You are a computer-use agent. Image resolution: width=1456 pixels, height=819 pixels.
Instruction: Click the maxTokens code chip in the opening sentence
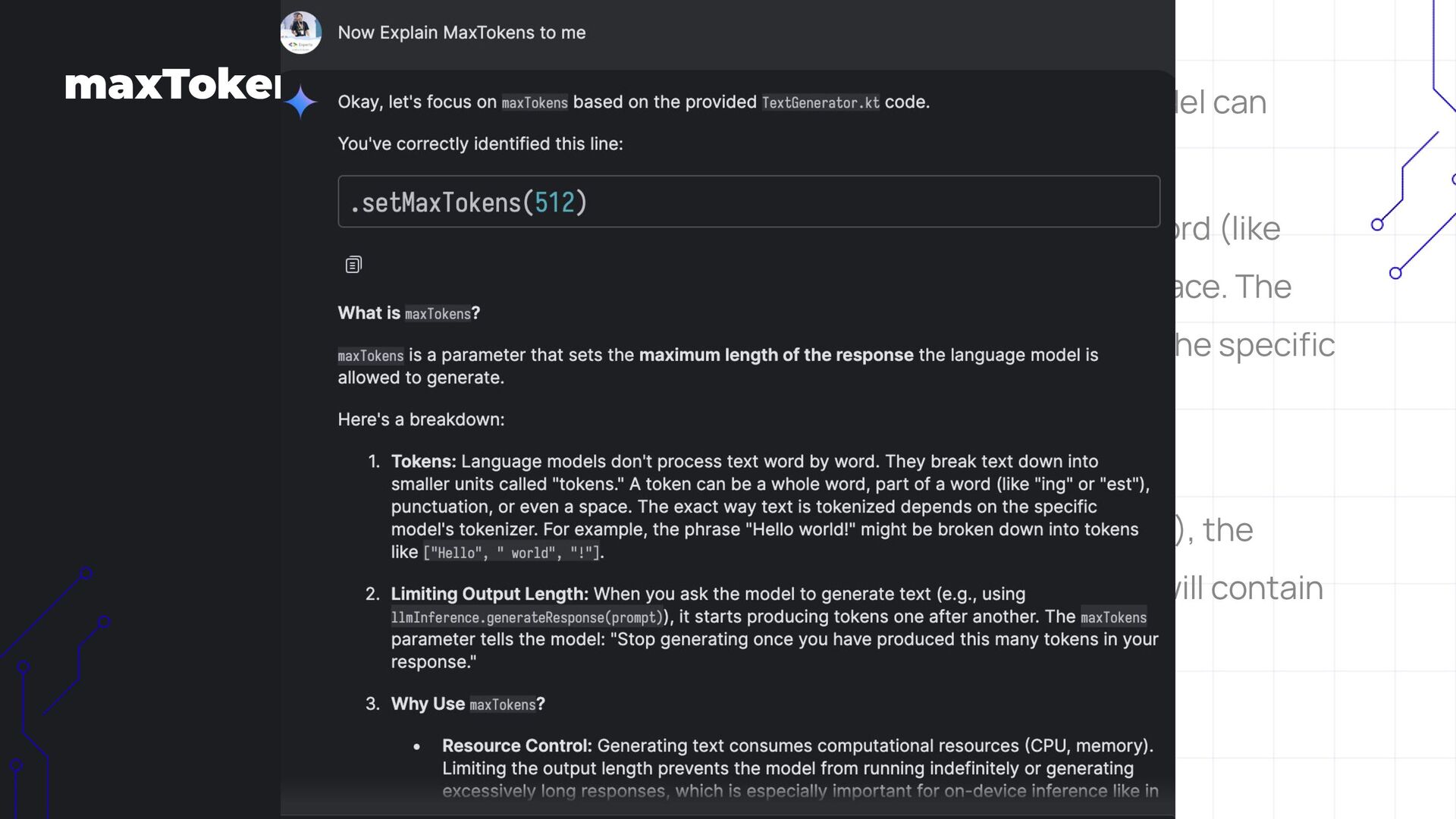pos(535,102)
